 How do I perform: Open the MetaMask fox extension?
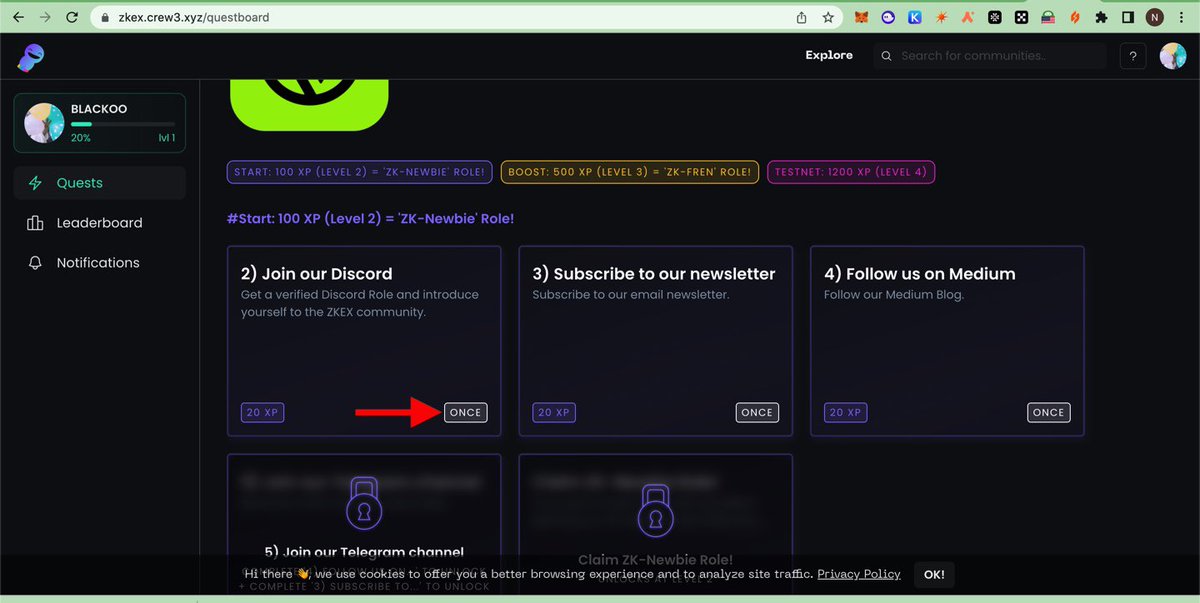pyautogui.click(x=862, y=17)
